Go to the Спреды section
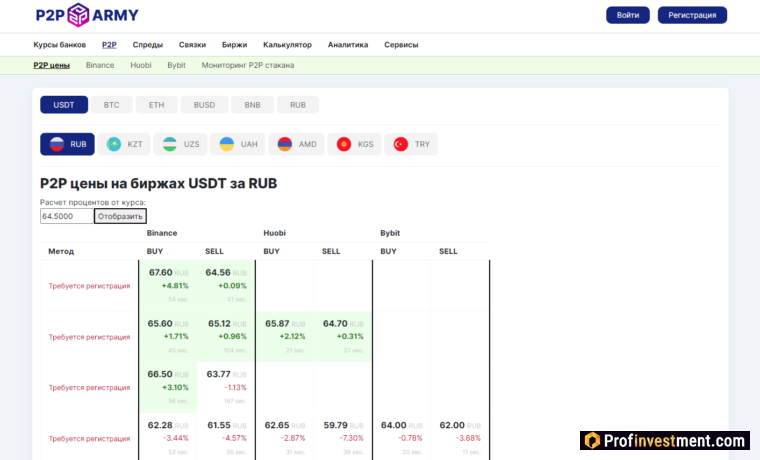The image size is (760, 460). (147, 45)
